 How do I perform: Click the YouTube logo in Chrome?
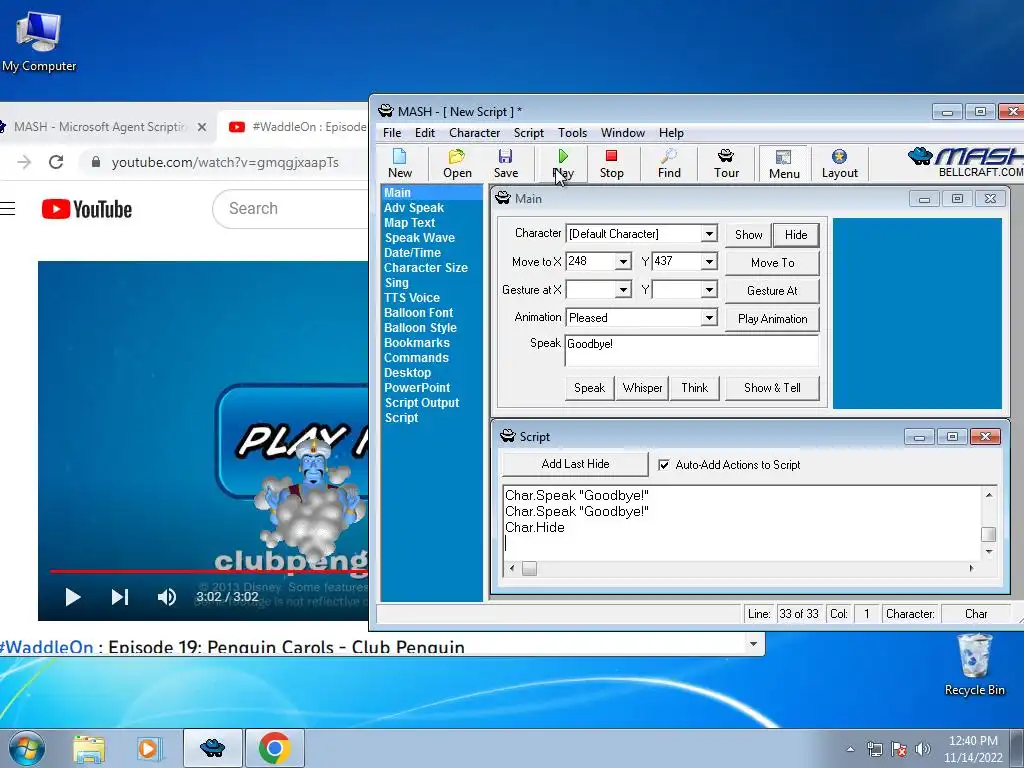87,209
